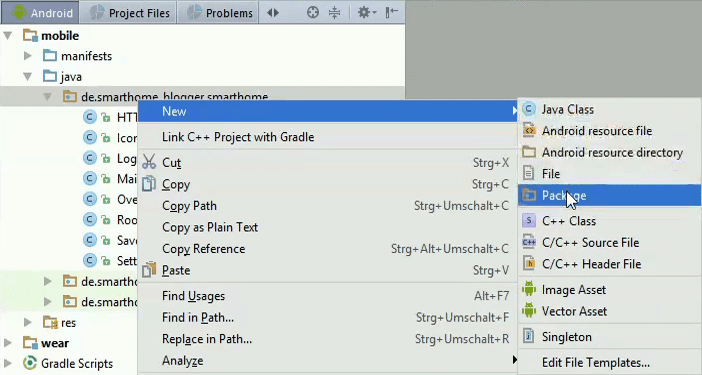Select Cut from the context menu

[328, 162]
